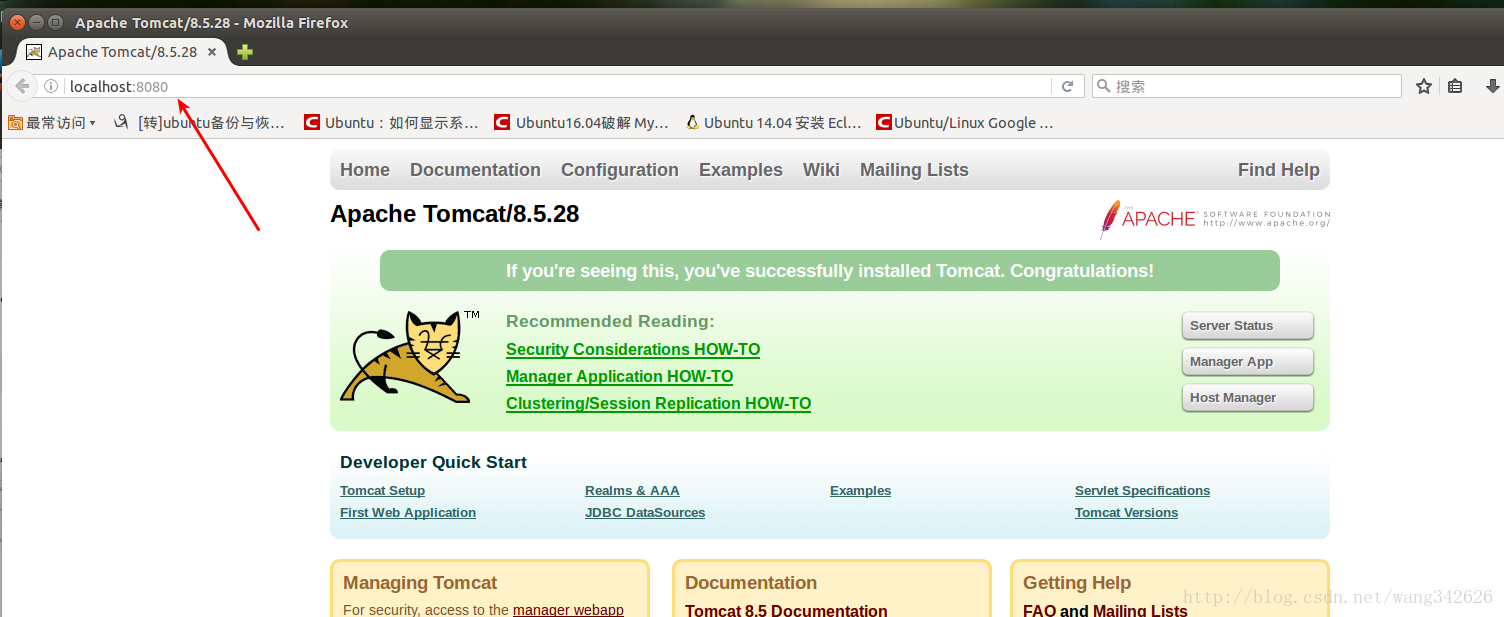Image resolution: width=1504 pixels, height=617 pixels.
Task: Click the Managing Tomcat heading
Action: tap(420, 583)
